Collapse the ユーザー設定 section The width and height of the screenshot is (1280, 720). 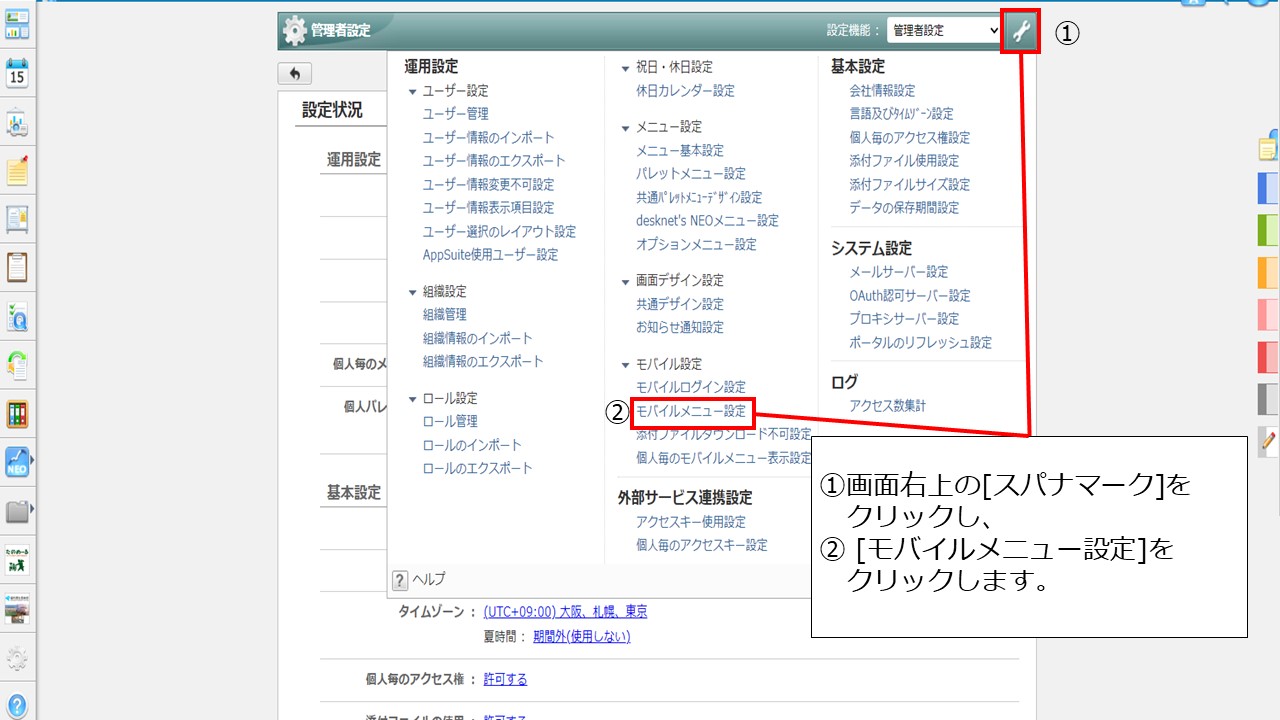(x=412, y=91)
